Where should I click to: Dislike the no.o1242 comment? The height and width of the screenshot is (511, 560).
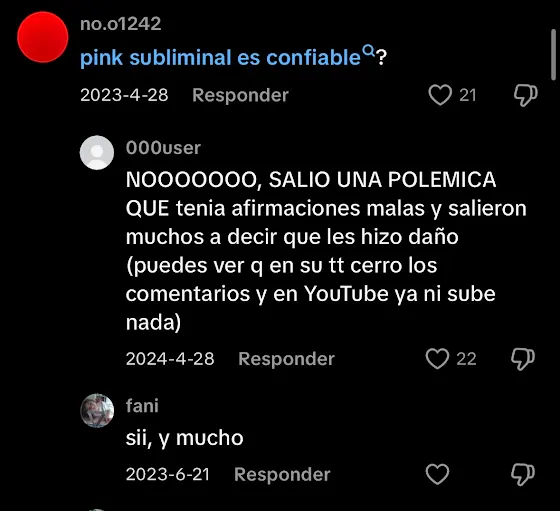click(x=526, y=95)
